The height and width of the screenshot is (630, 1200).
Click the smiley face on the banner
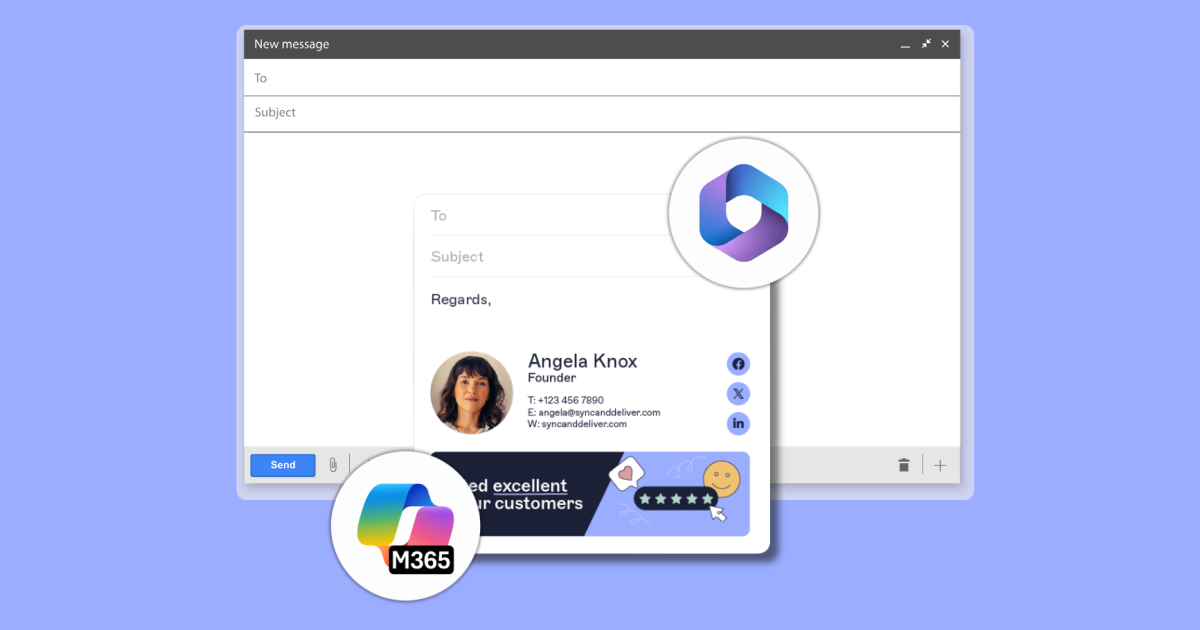point(720,478)
